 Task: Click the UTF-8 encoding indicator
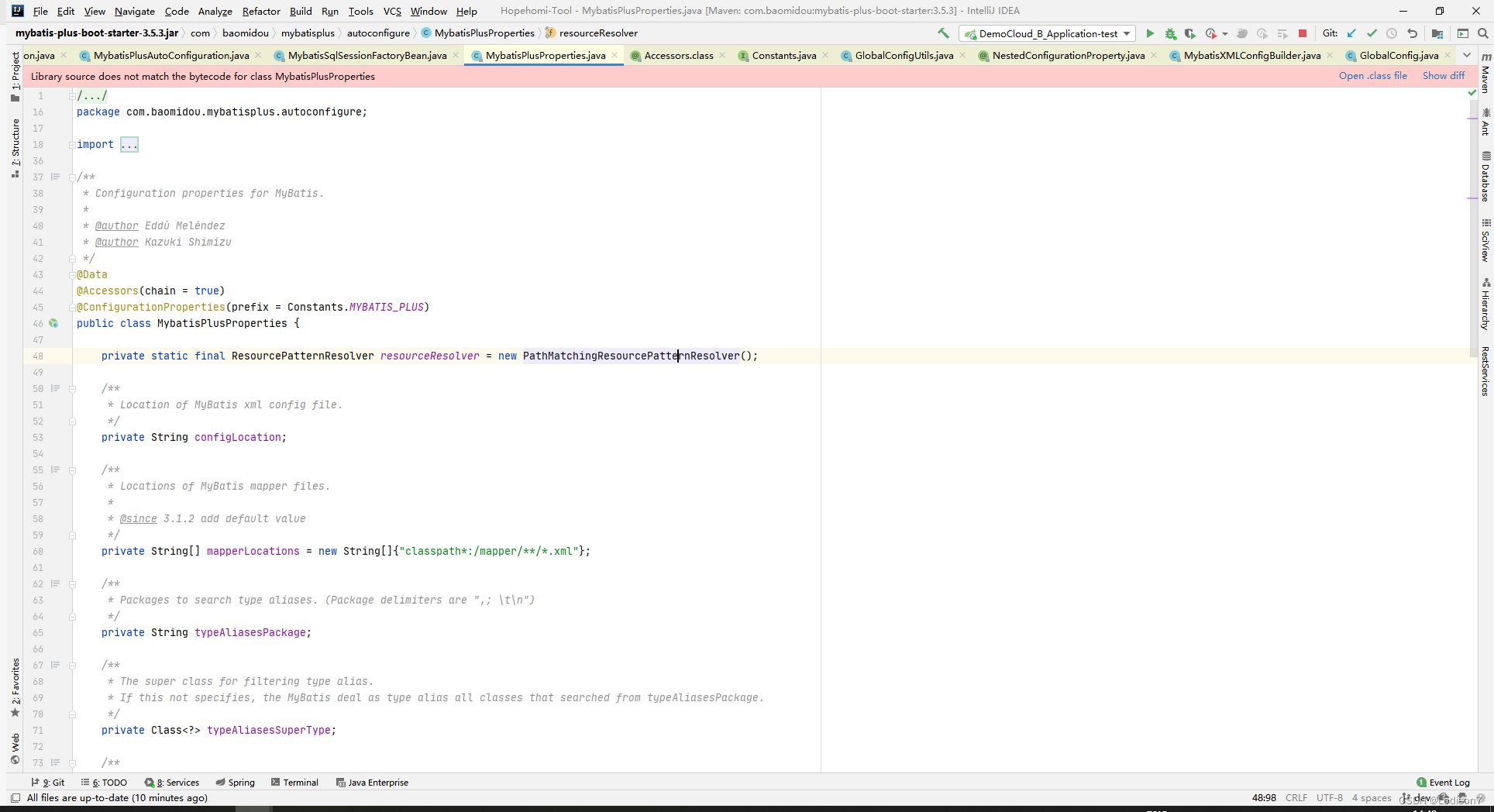point(1330,798)
